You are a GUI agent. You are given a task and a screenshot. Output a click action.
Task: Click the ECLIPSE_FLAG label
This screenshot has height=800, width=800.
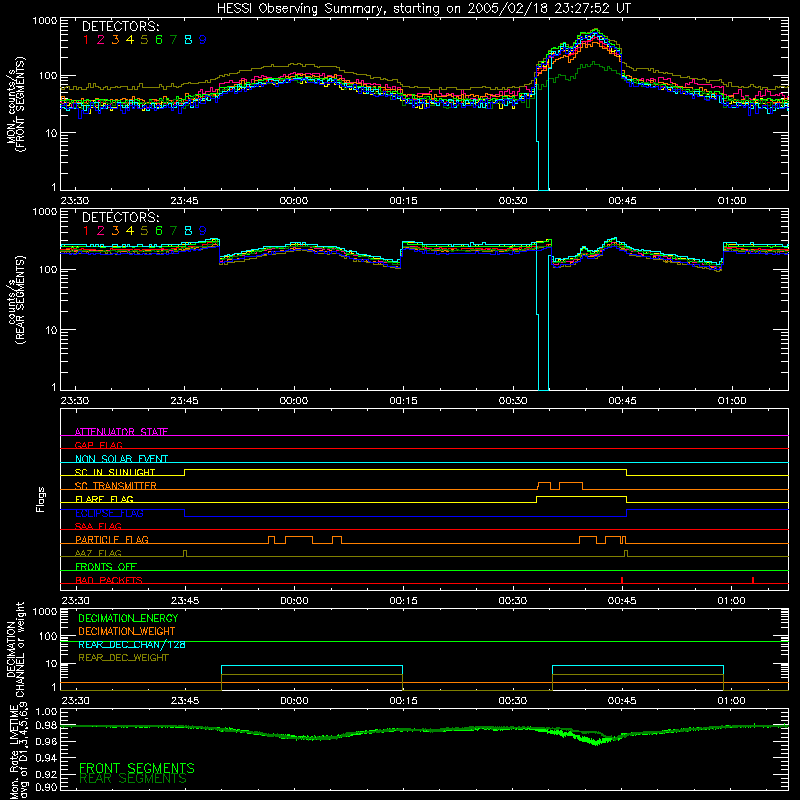tap(109, 513)
